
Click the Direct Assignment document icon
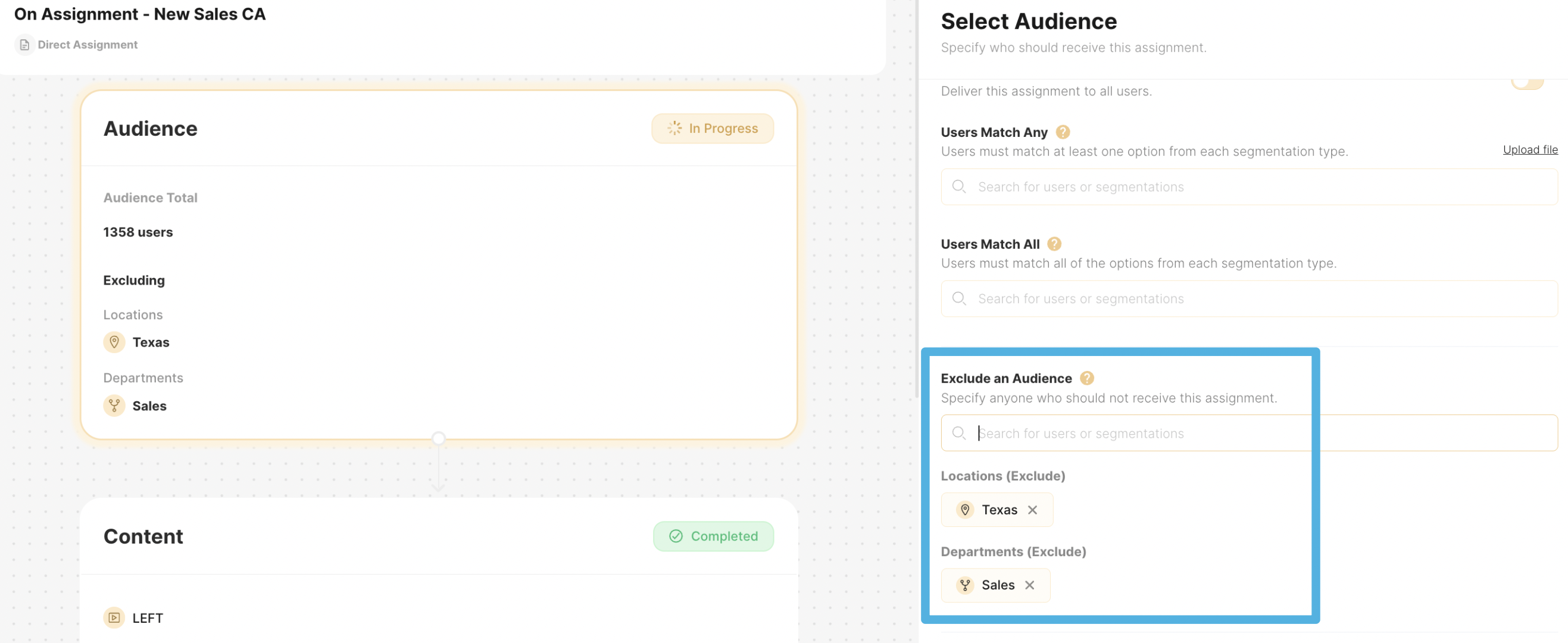click(x=24, y=45)
